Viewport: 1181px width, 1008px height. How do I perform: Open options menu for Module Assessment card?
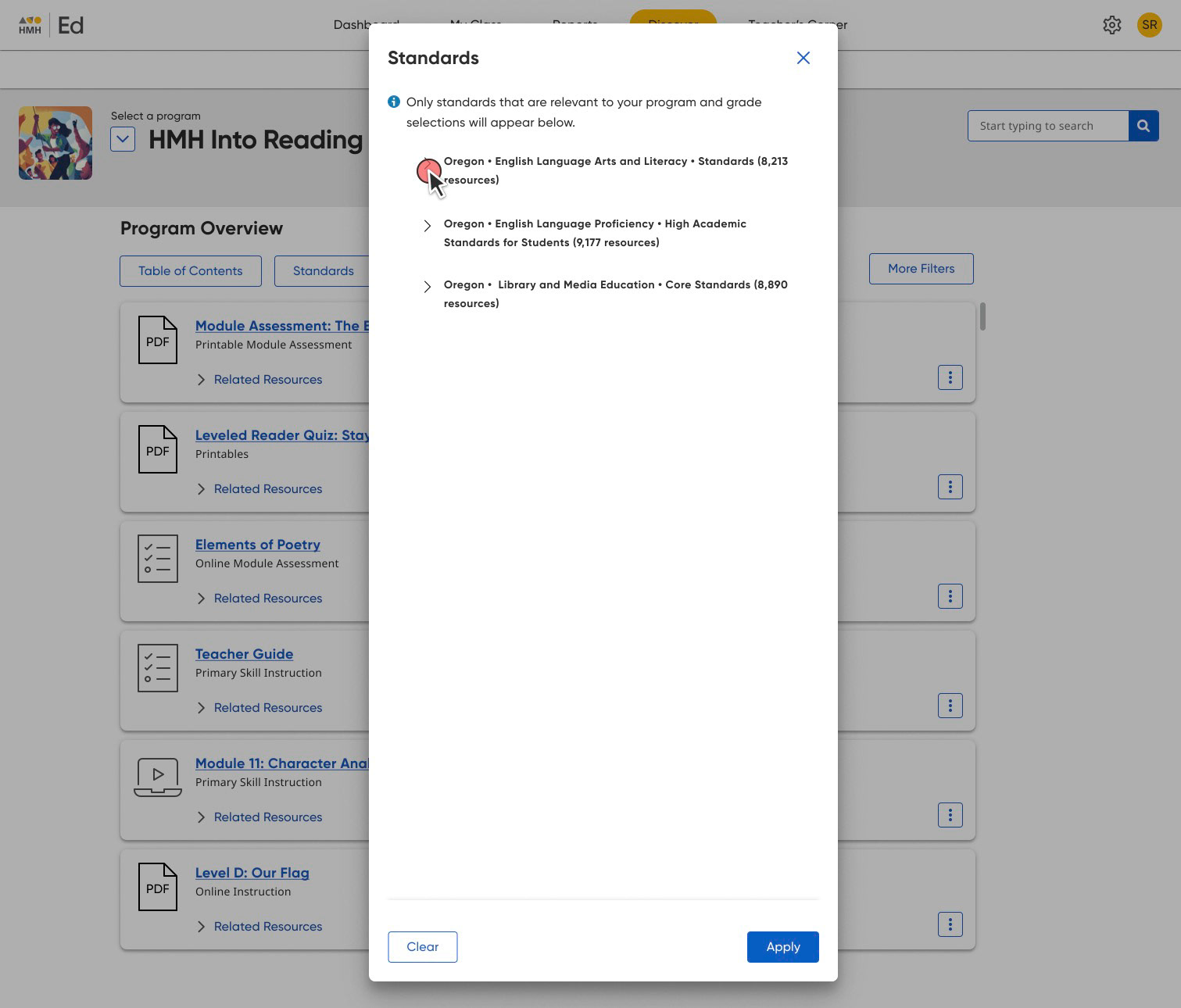[950, 377]
